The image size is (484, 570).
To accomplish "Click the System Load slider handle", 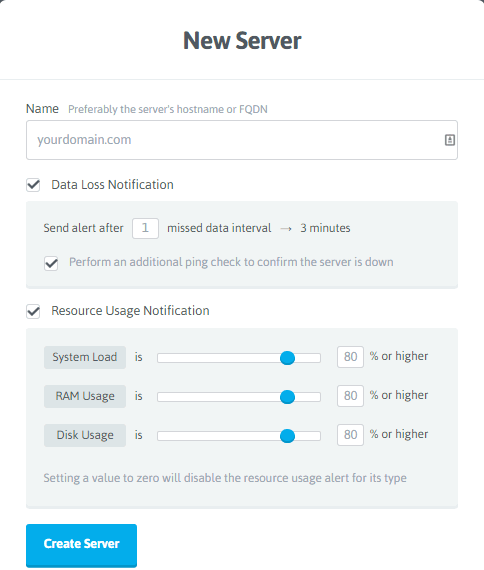I will pos(287,358).
